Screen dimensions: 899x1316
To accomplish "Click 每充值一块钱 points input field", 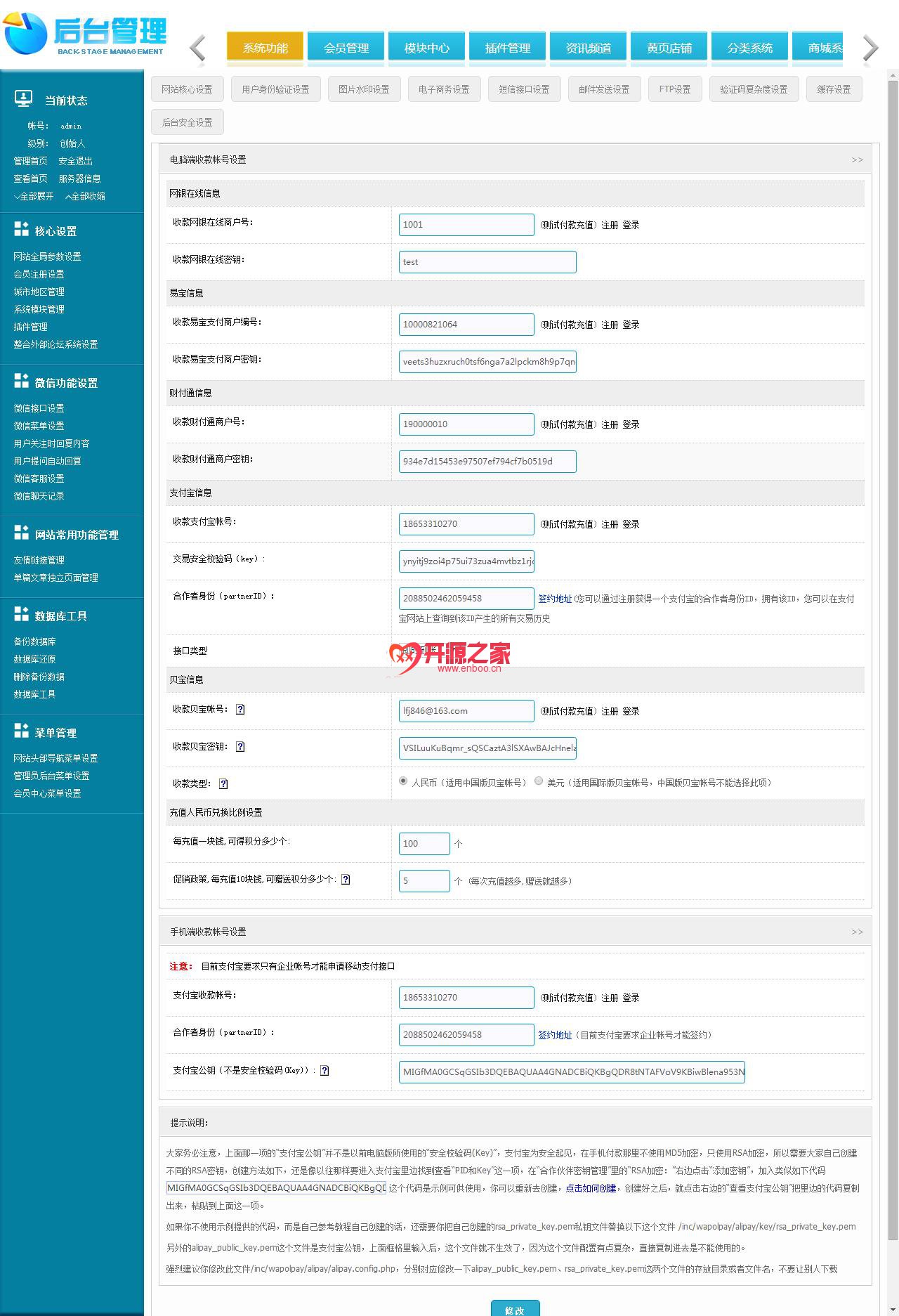I will (424, 844).
